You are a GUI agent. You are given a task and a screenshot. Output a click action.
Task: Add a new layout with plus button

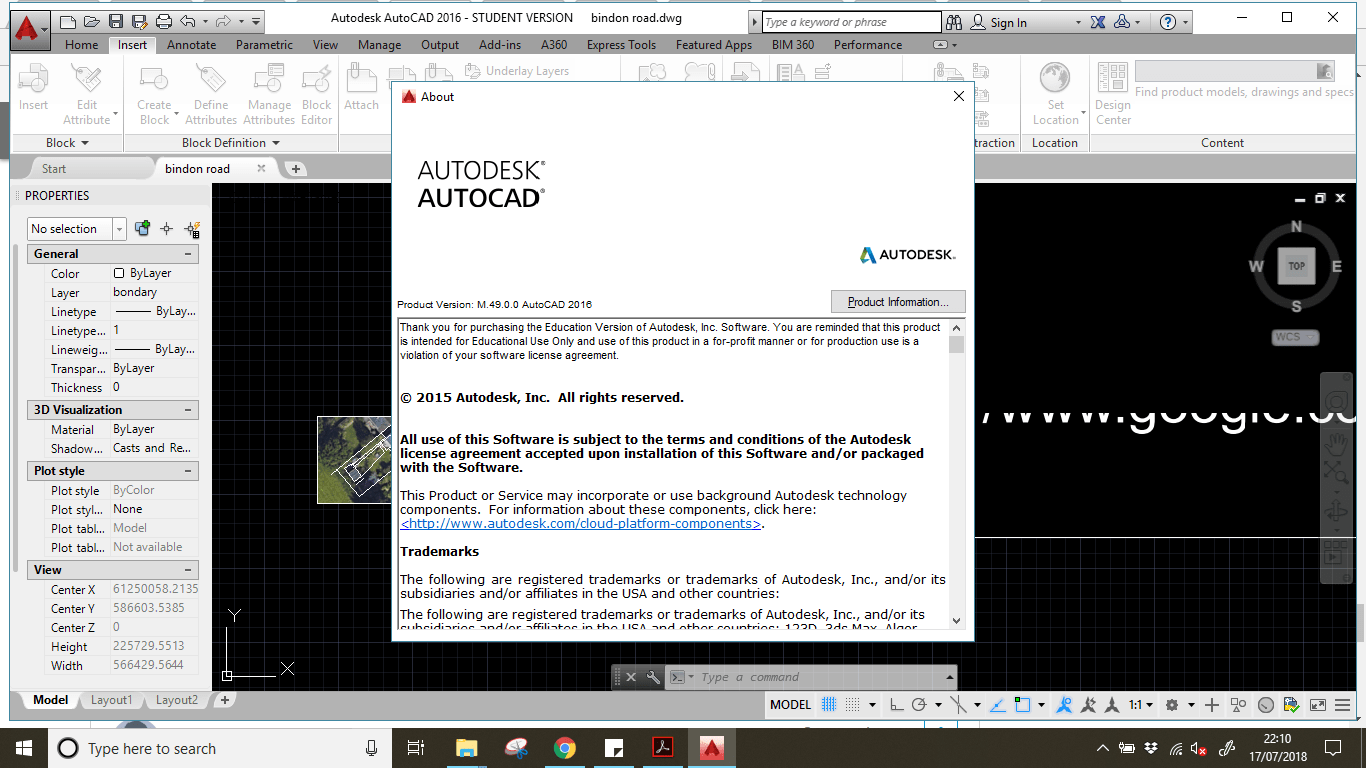[x=225, y=700]
